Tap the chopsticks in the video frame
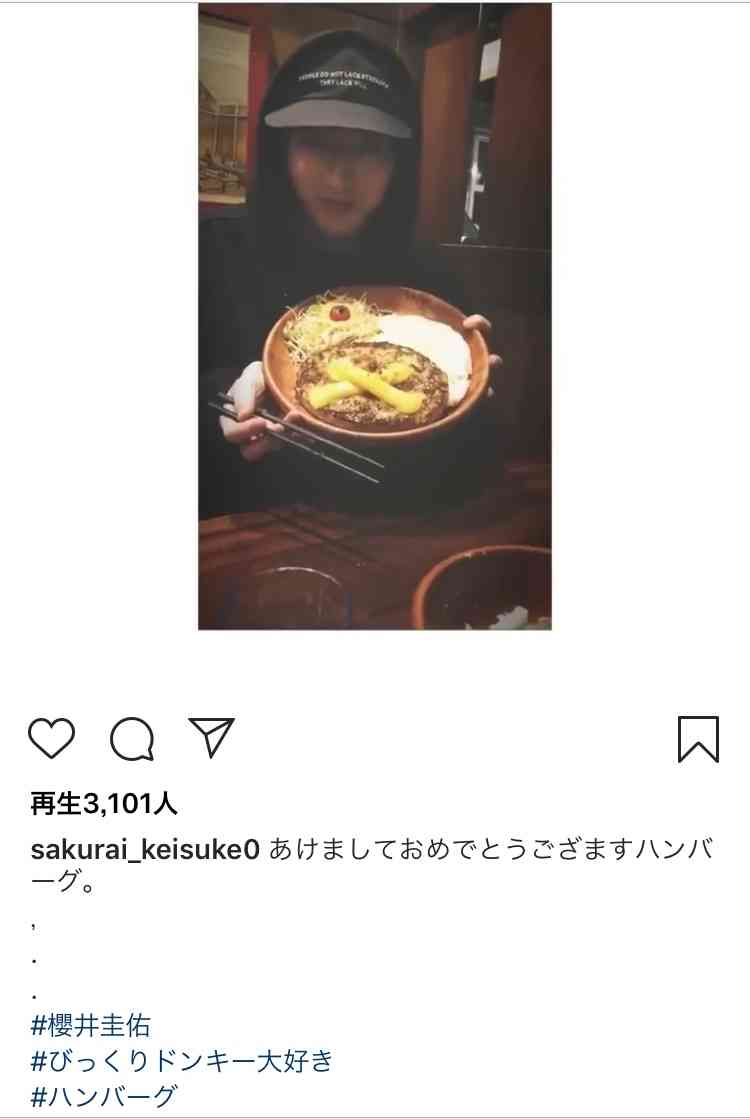The height and width of the screenshot is (1119, 750). 295,439
